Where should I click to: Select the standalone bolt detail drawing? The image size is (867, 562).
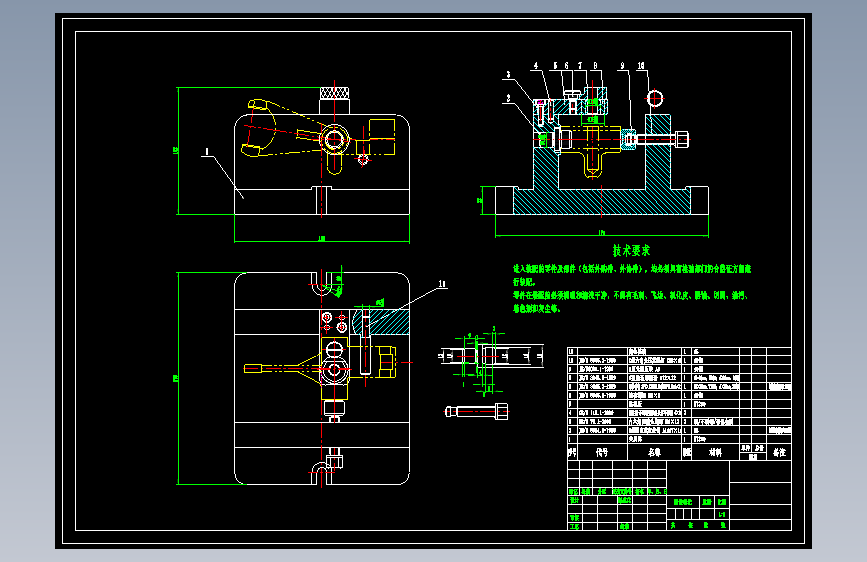[x=477, y=412]
